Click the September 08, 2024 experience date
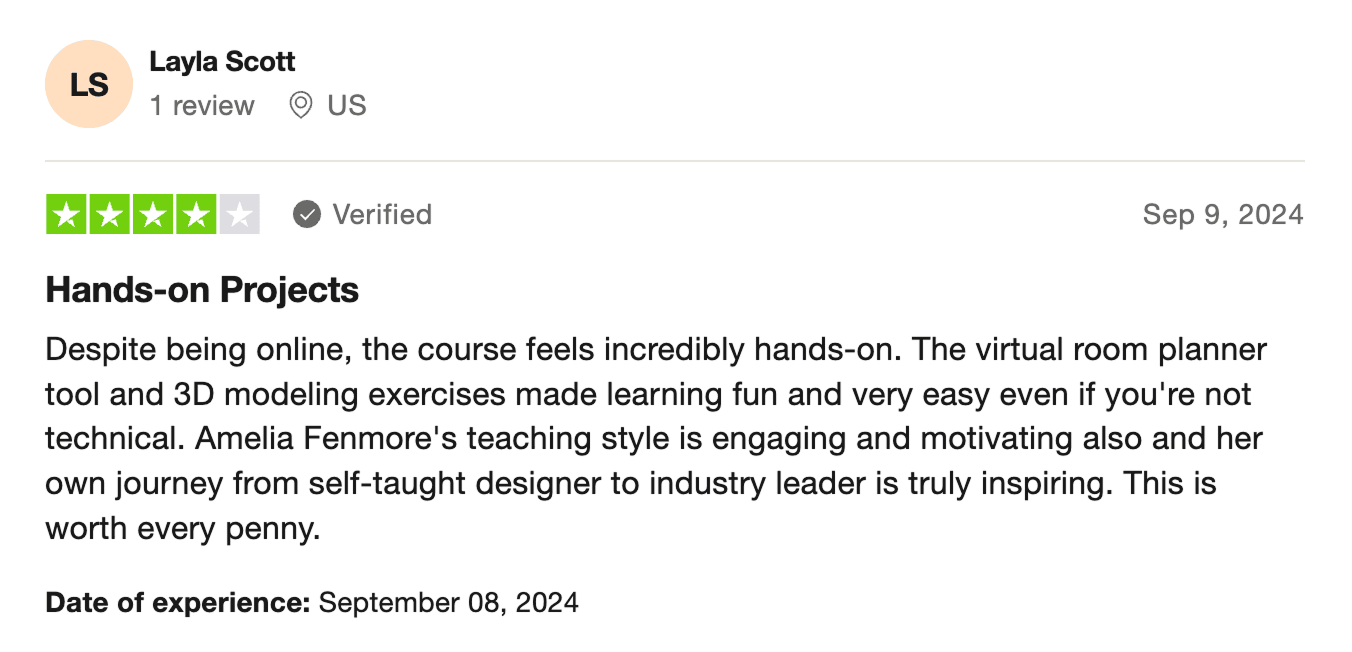 point(448,603)
